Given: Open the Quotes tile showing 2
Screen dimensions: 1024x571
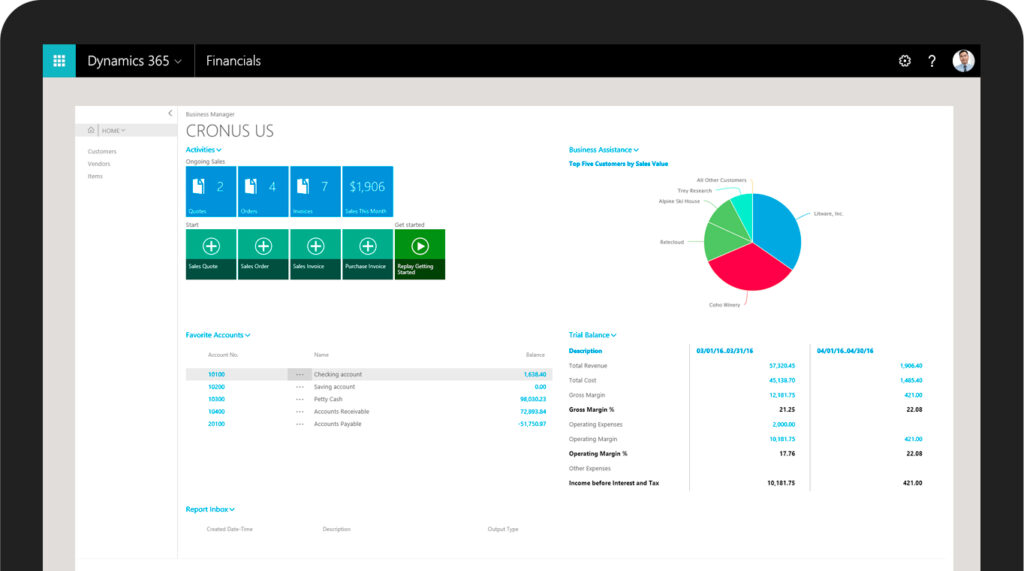Looking at the screenshot, I should point(211,191).
